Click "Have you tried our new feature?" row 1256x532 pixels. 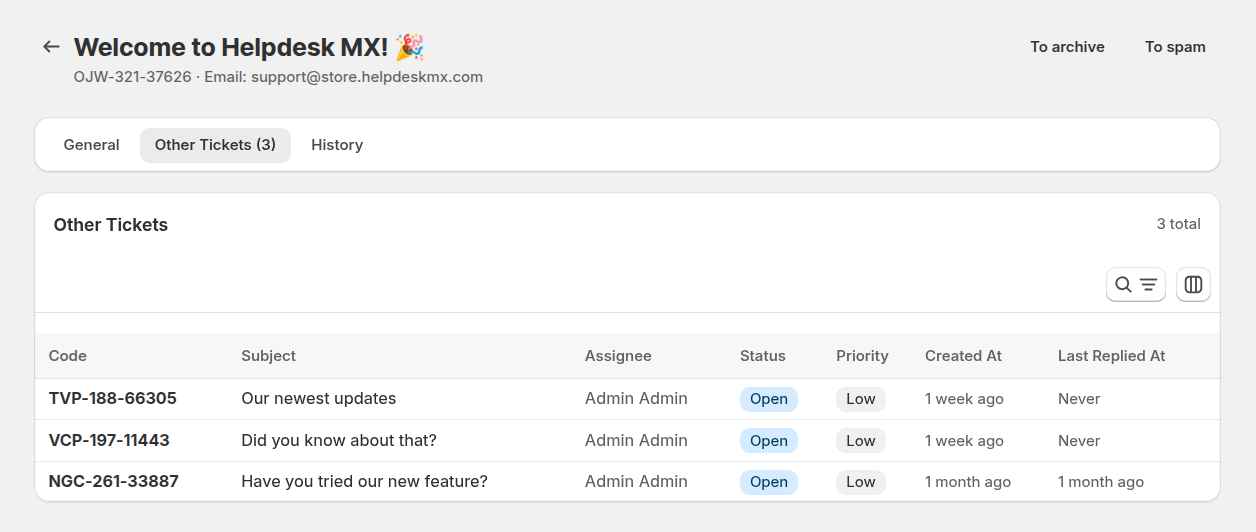364,482
